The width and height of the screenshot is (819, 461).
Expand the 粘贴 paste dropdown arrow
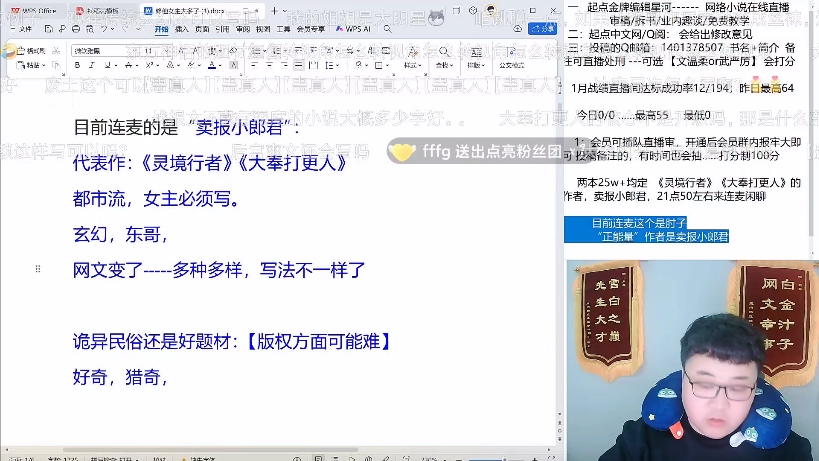44,66
